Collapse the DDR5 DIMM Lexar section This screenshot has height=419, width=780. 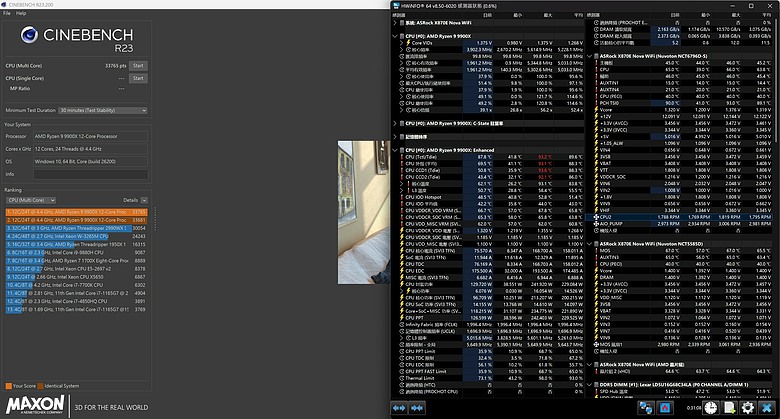[589, 385]
